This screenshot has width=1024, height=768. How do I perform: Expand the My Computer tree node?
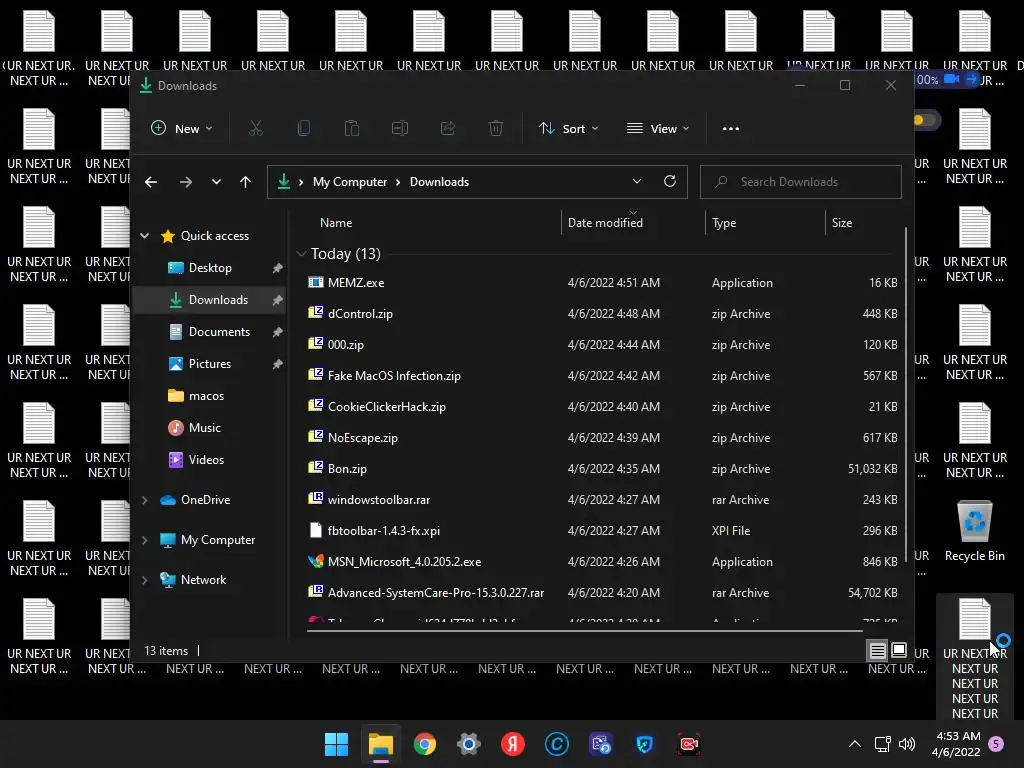144,540
